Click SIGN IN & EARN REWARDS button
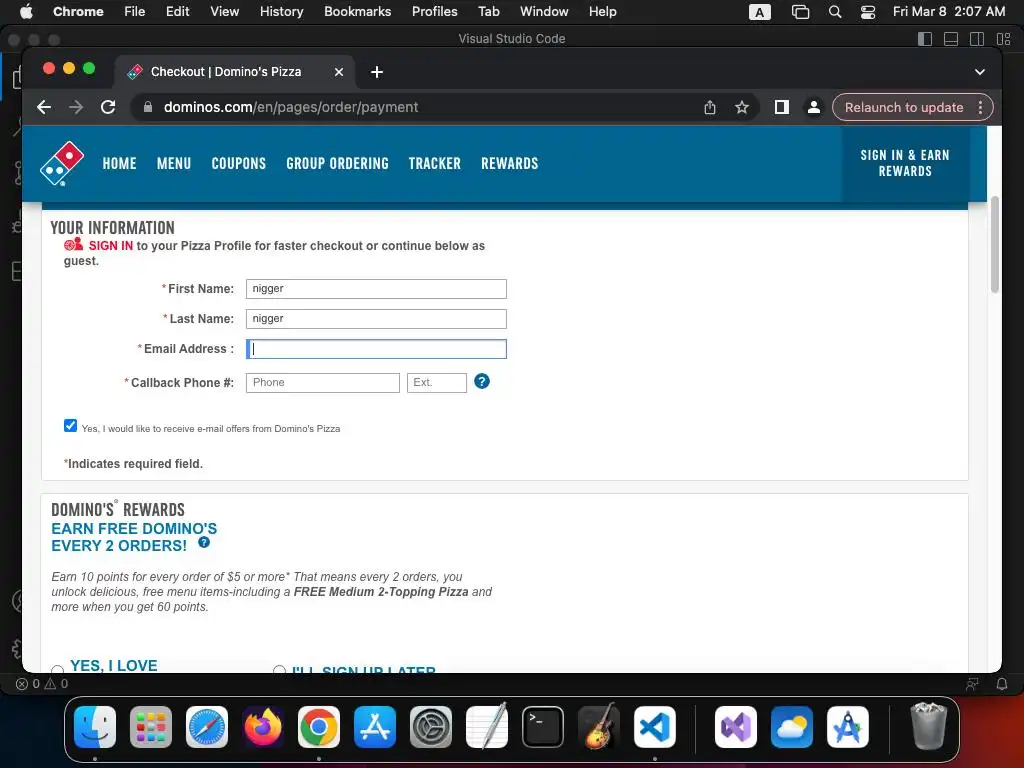1024x768 pixels. (x=904, y=163)
